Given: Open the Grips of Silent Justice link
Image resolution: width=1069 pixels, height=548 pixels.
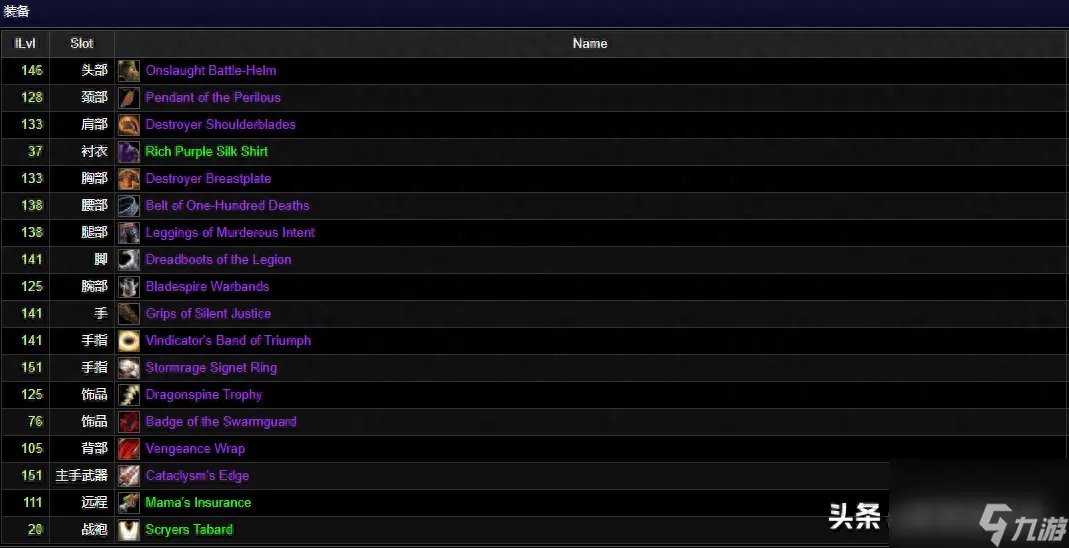Looking at the screenshot, I should tap(208, 314).
